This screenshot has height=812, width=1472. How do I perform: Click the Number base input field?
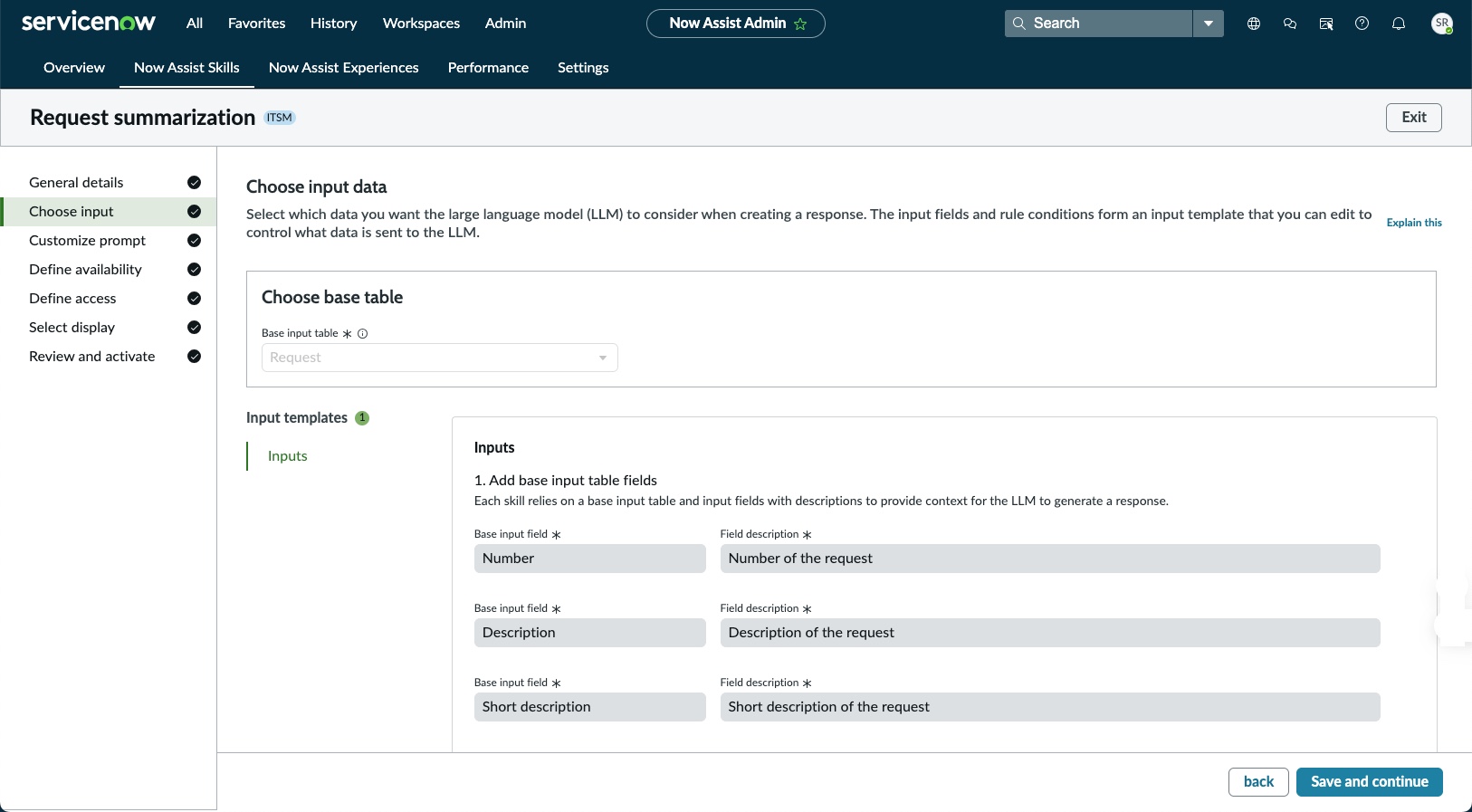[590, 559]
